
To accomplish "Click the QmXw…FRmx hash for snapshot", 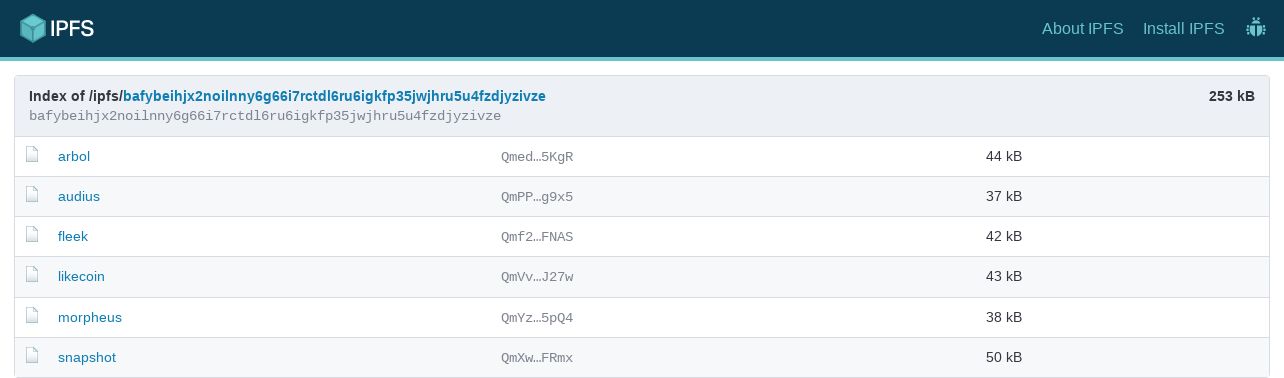I will (537, 358).
